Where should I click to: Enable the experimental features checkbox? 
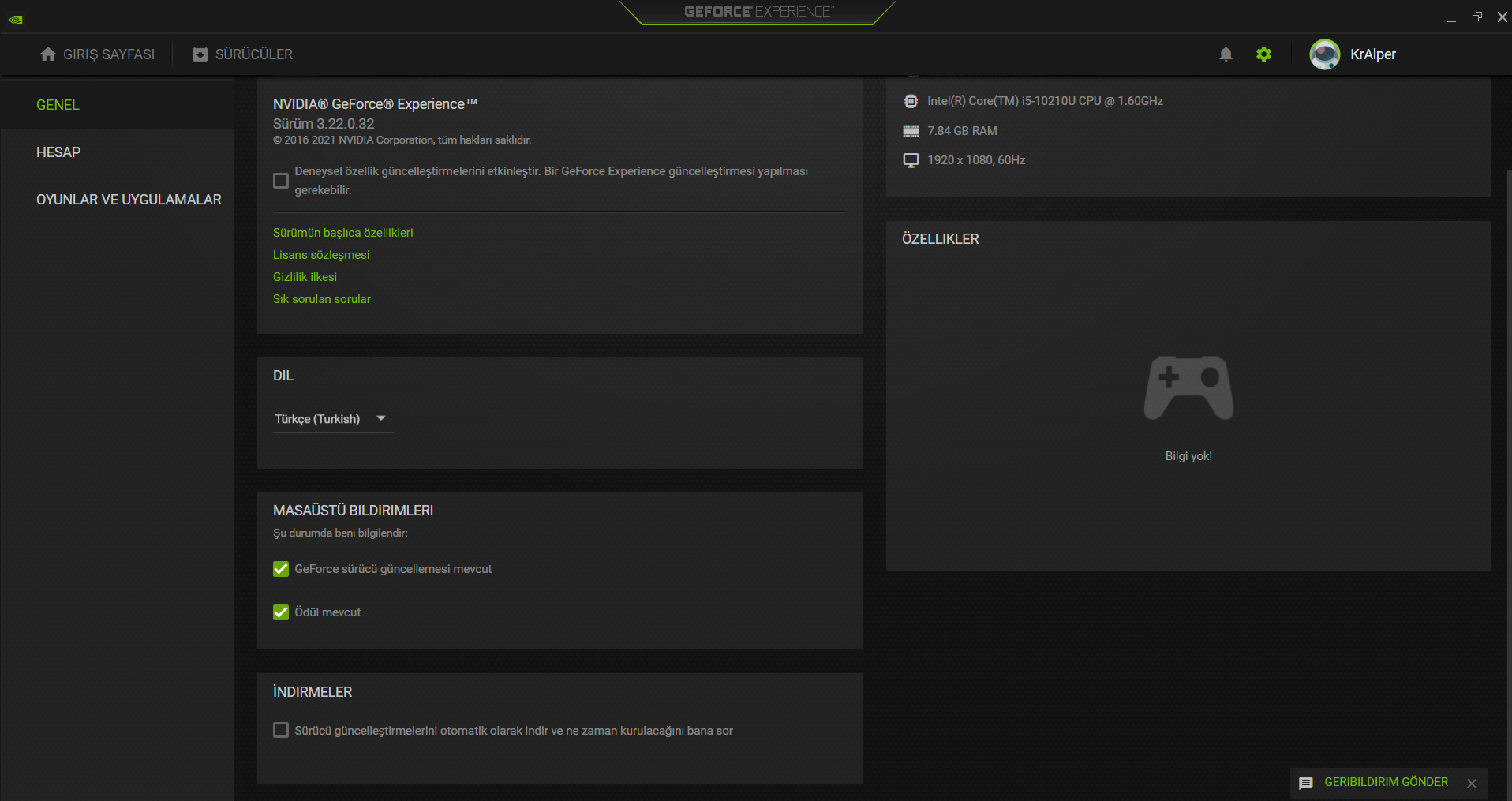tap(281, 181)
